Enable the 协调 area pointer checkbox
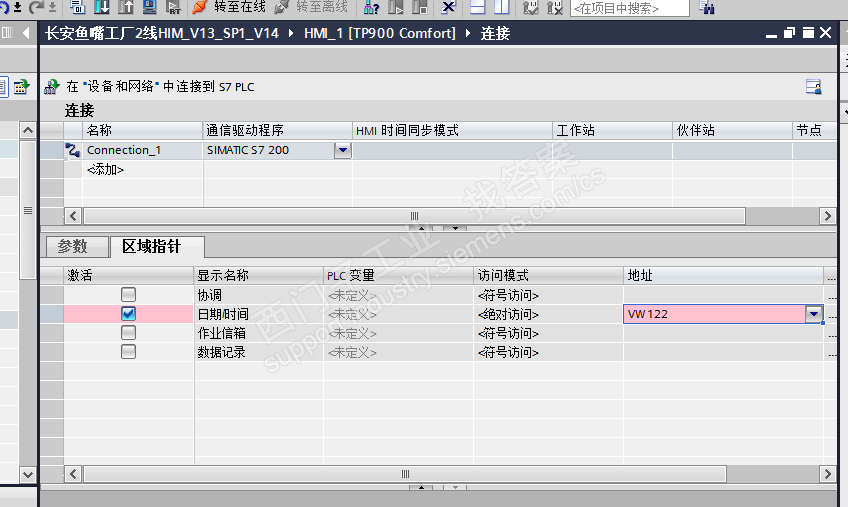The image size is (848, 507). pos(128,294)
